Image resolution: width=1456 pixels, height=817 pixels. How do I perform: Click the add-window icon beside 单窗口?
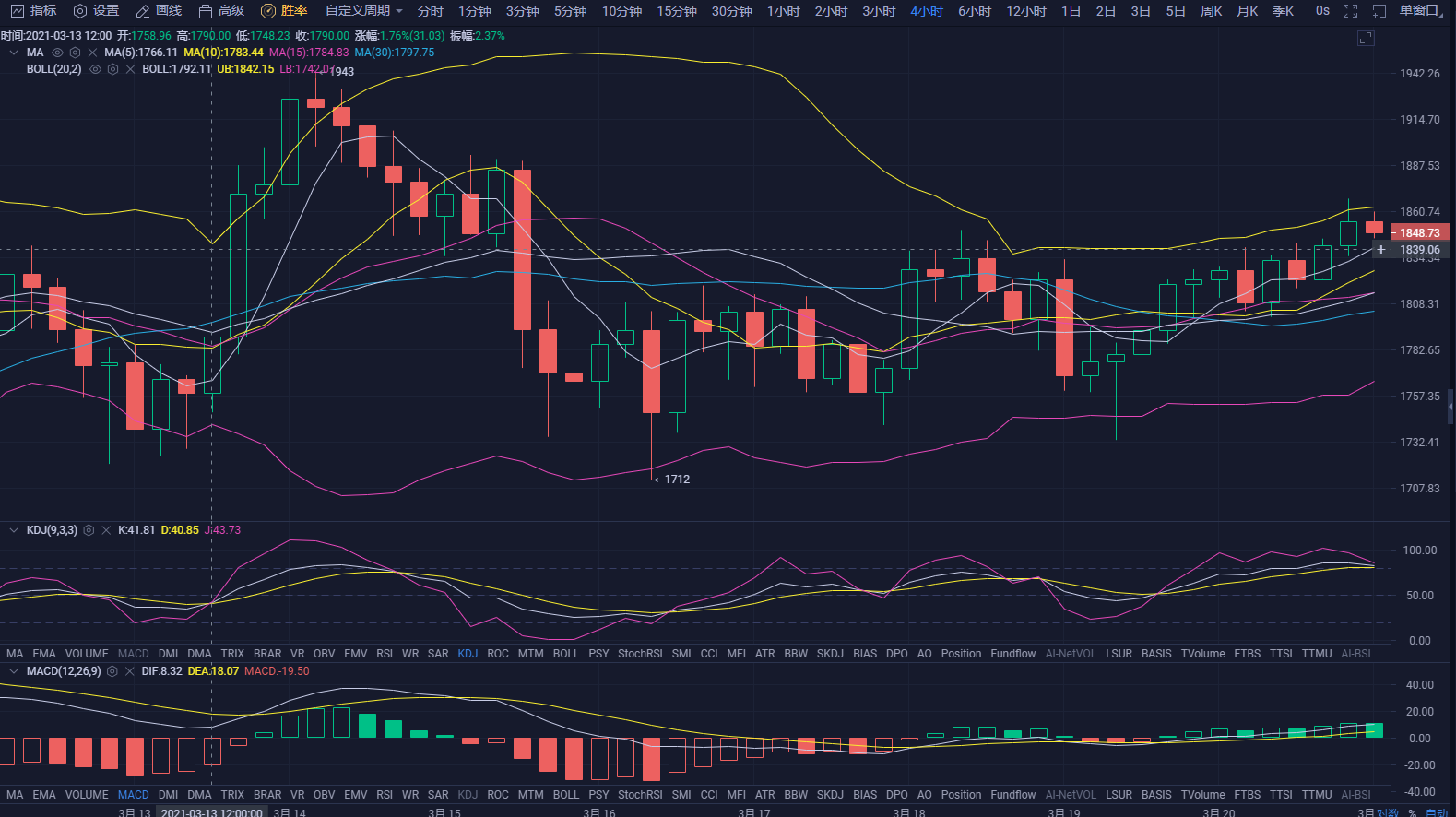pyautogui.click(x=1379, y=11)
